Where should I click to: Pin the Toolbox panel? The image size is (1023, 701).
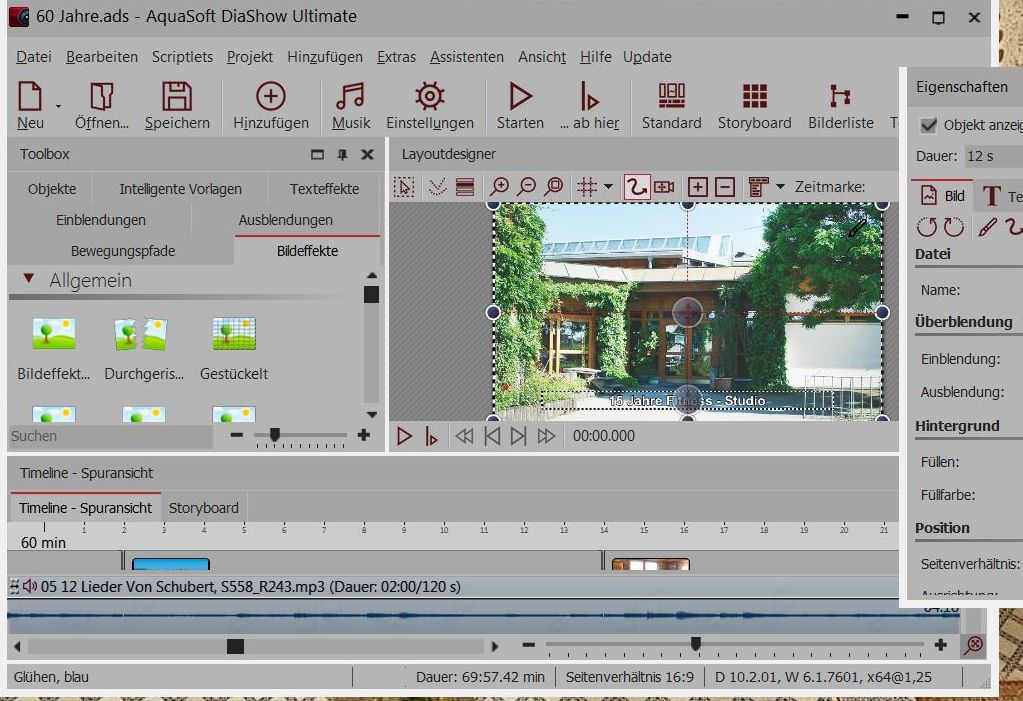click(x=342, y=155)
